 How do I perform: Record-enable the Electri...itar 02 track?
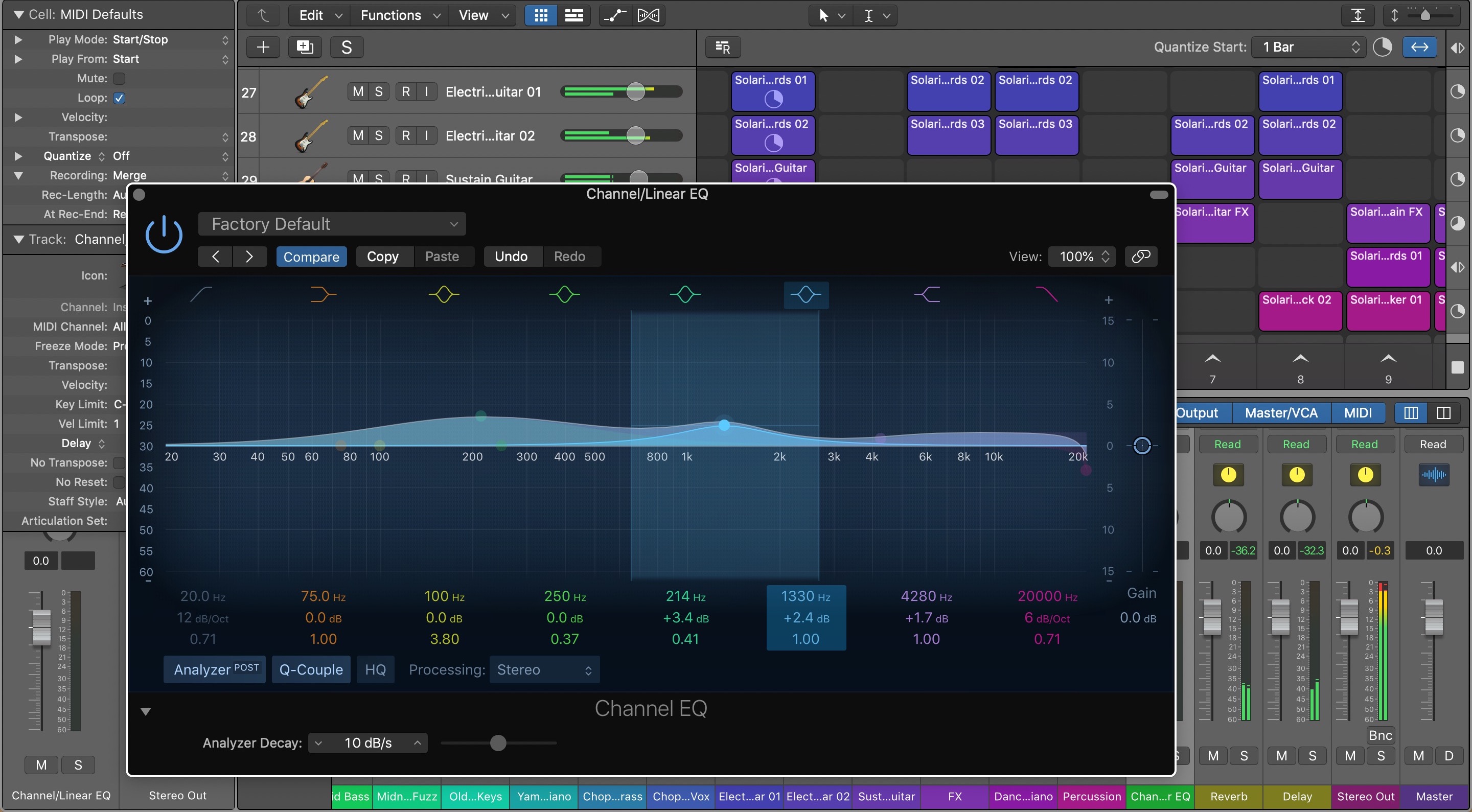(x=406, y=135)
